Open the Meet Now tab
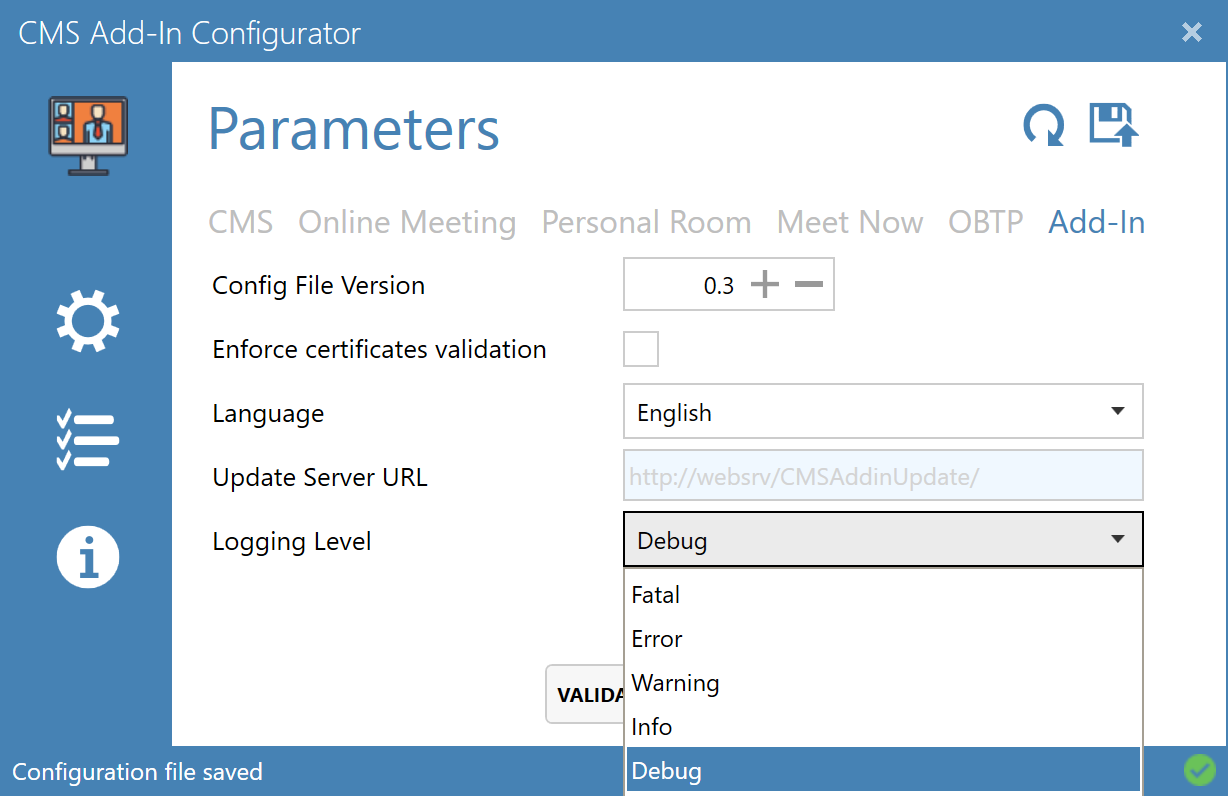Screen dimensions: 1228x796 point(850,222)
